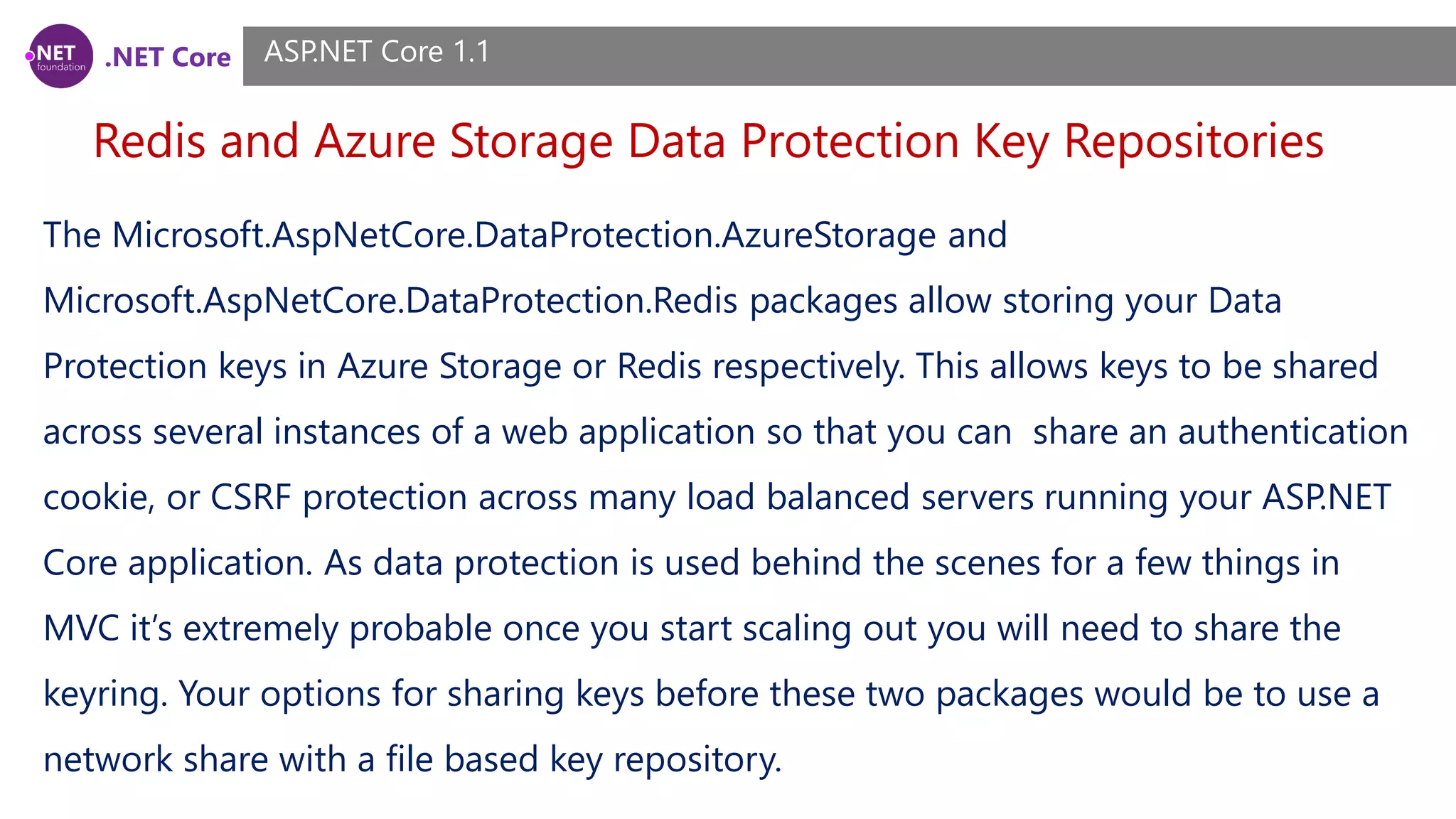
Task: Click the gray header banner bar
Action: 924,56
